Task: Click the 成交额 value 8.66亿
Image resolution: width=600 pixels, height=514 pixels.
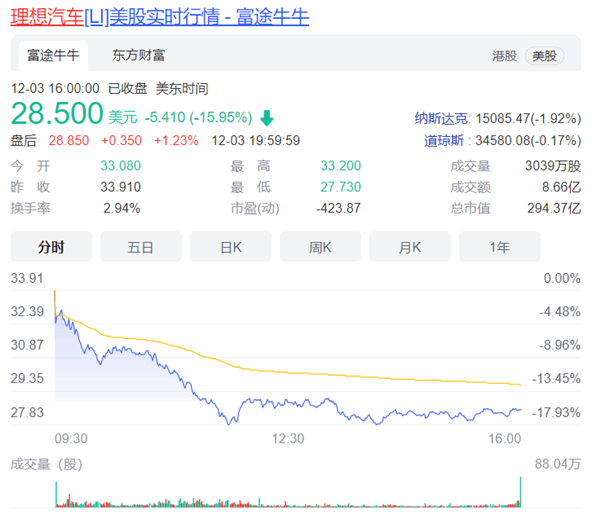Action: (x=561, y=187)
